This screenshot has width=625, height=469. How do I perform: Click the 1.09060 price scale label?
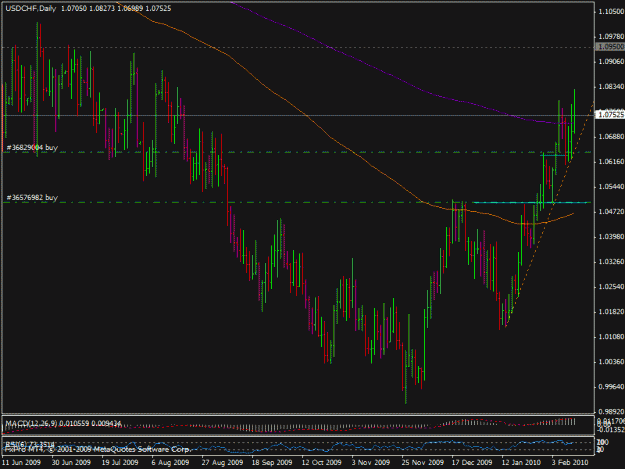(x=611, y=62)
